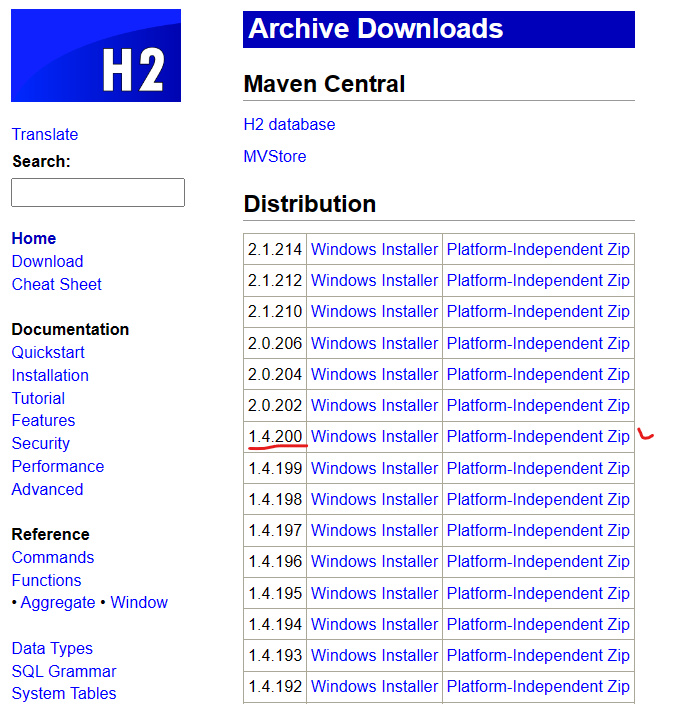Download Platform-Independent Zip for 2.1.214

[538, 249]
